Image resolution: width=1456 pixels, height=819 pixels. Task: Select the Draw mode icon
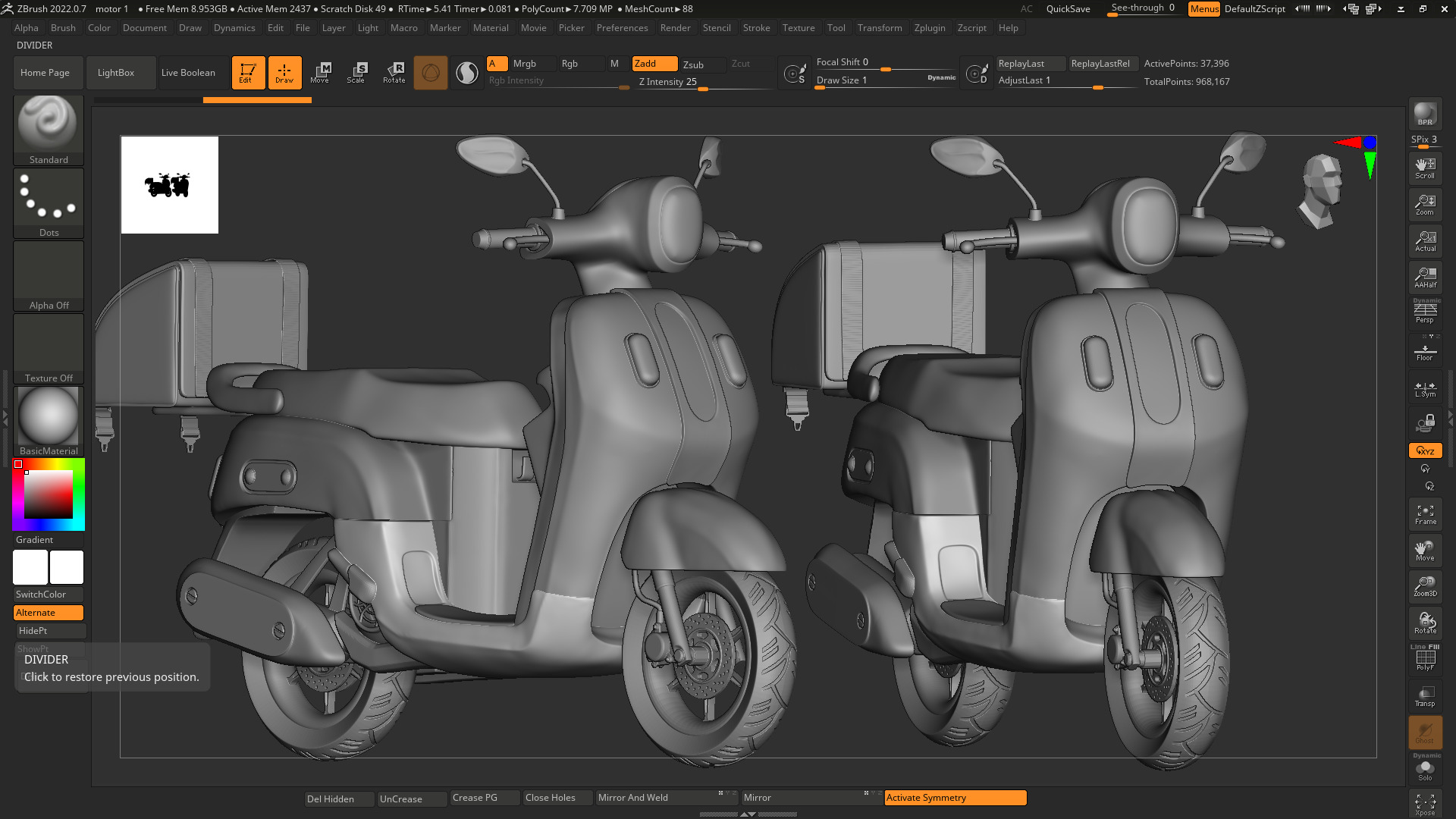284,73
